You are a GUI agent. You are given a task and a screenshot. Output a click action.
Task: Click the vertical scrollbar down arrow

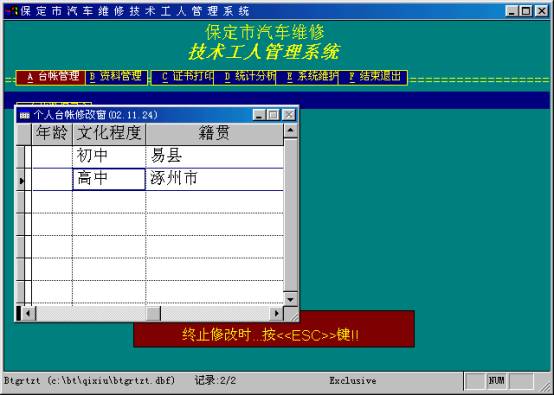(290, 300)
